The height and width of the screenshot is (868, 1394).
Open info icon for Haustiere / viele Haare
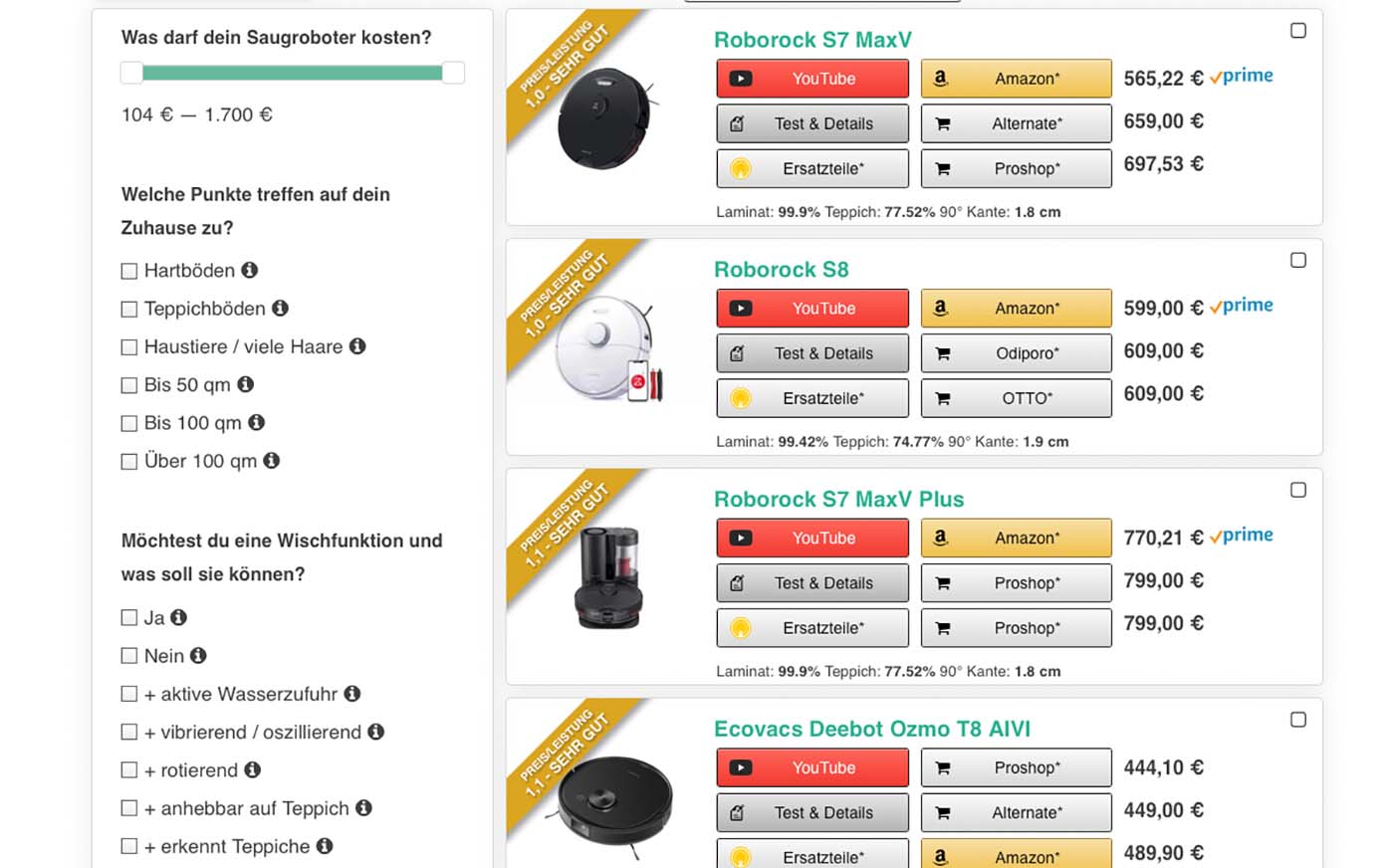tap(357, 346)
